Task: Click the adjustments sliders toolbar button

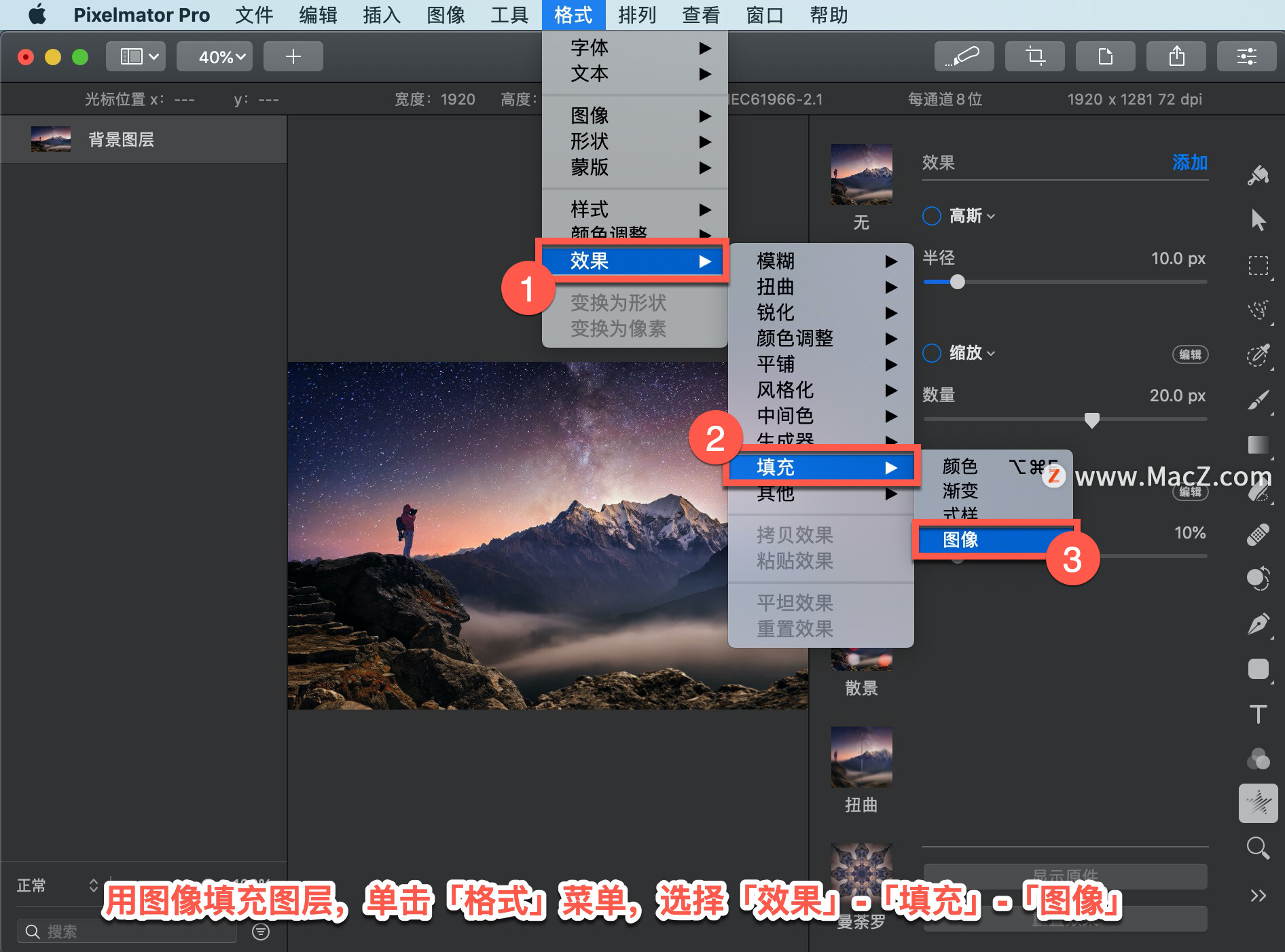Action: pos(1246,56)
